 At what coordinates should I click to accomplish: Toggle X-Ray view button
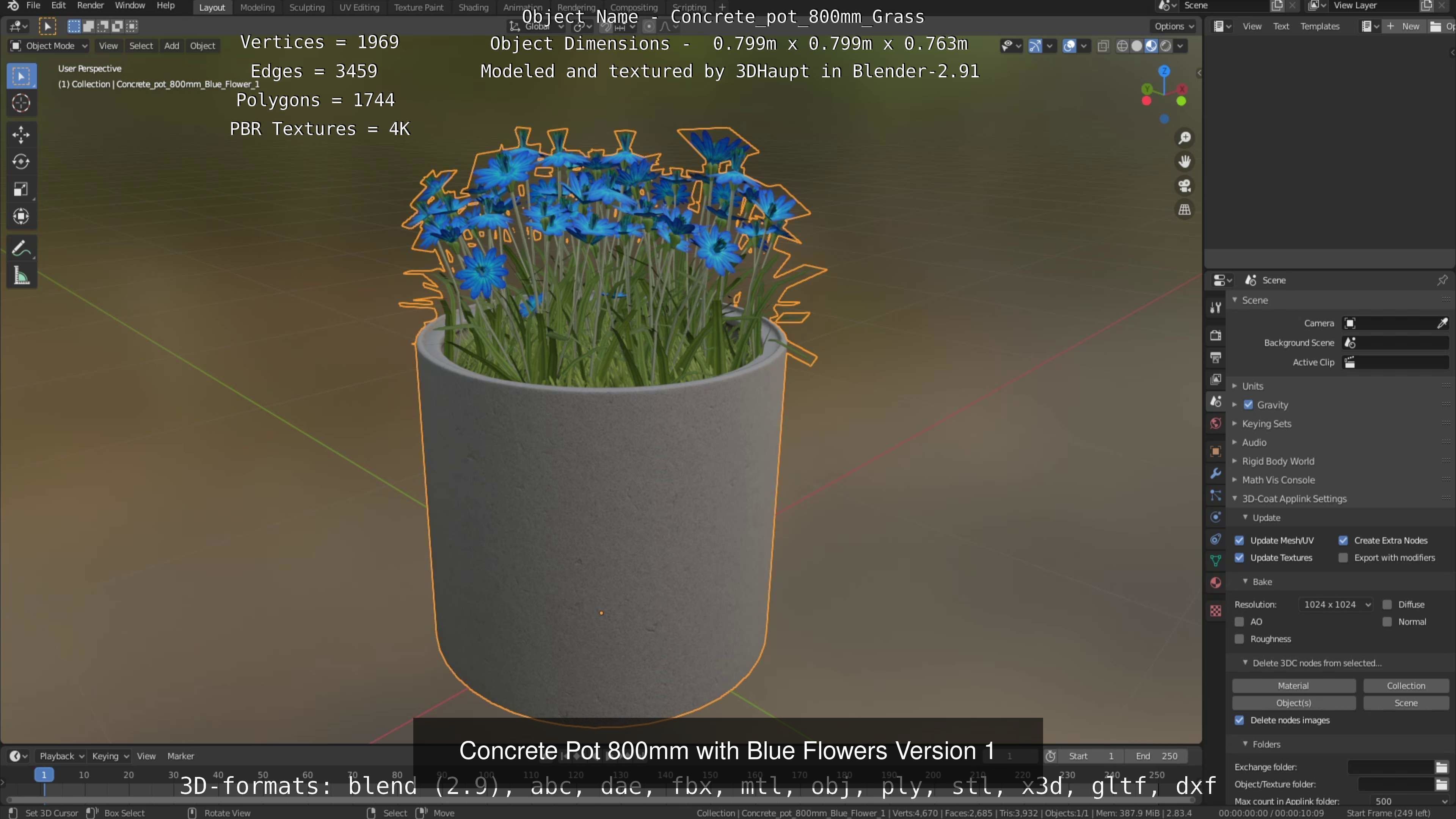pyautogui.click(x=1103, y=46)
